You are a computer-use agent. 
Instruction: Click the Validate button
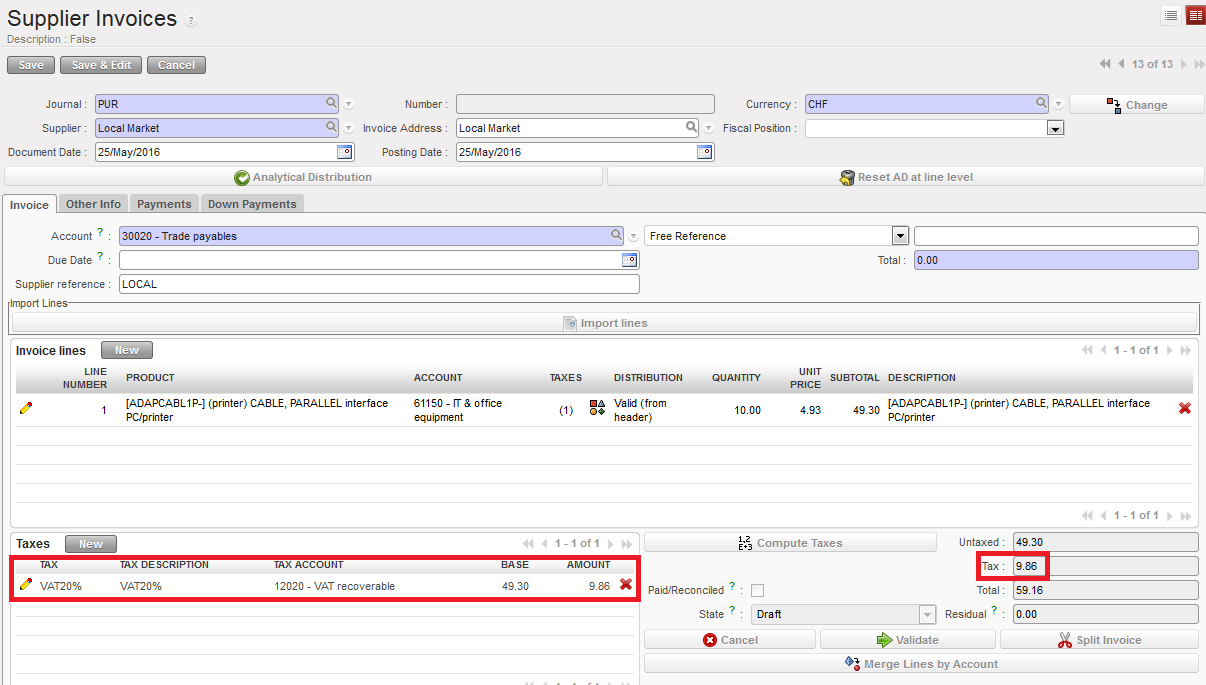click(907, 640)
